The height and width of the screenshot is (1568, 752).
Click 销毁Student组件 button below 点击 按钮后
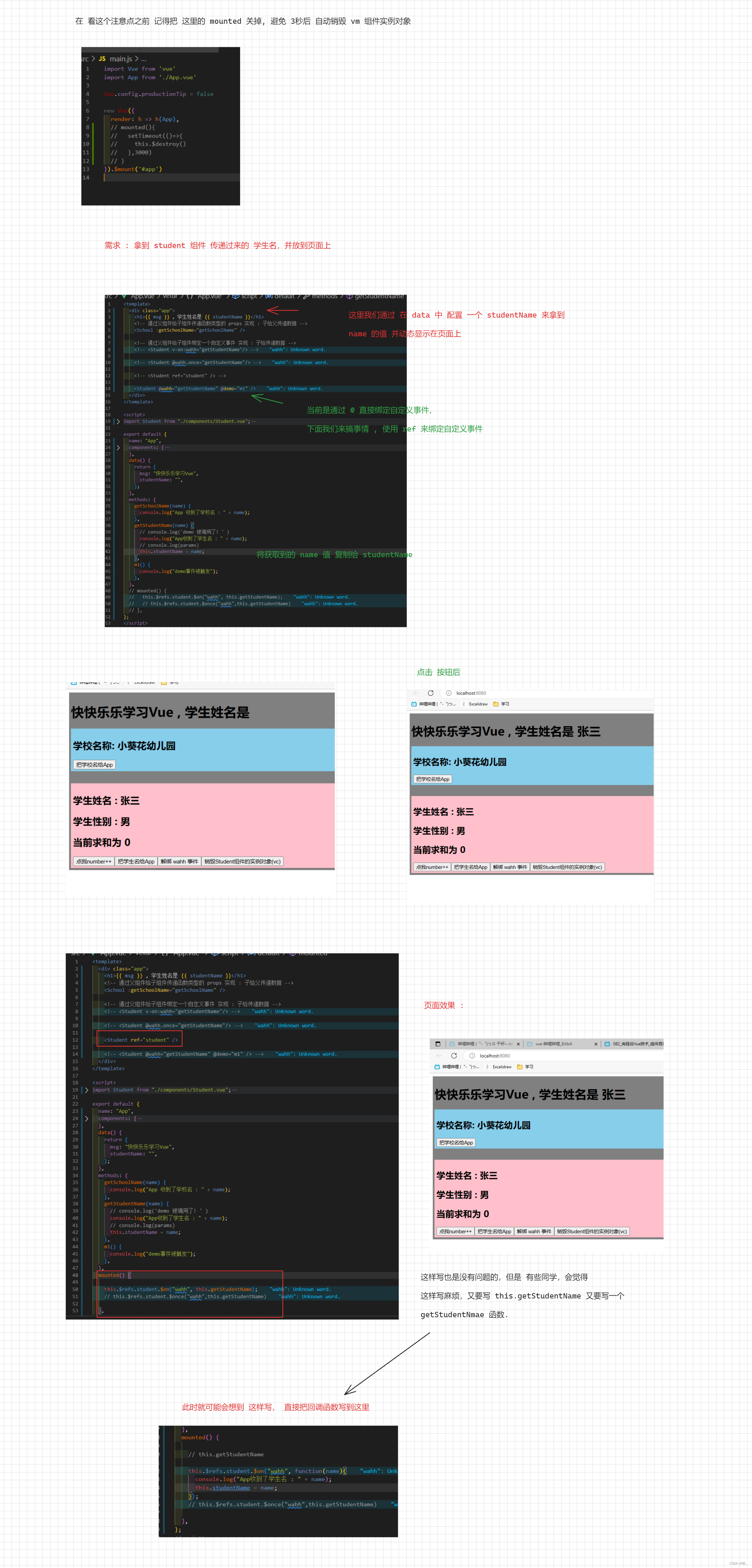pyautogui.click(x=568, y=867)
